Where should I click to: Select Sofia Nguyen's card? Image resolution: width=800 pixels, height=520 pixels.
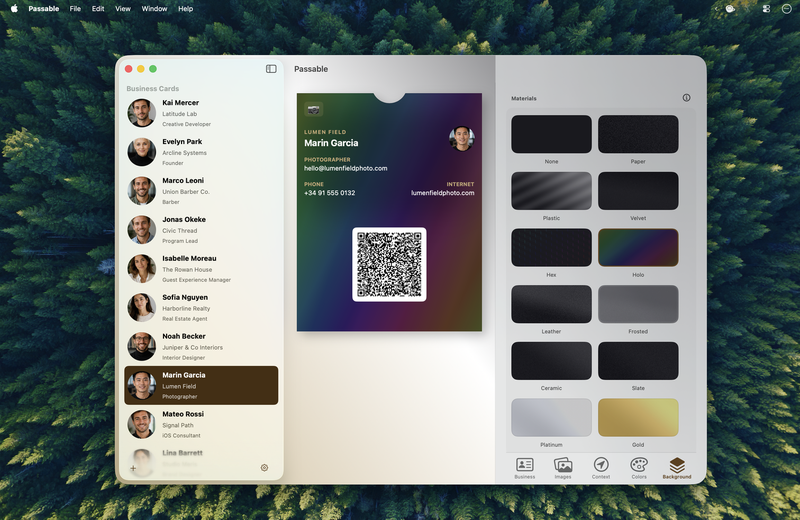click(x=201, y=308)
